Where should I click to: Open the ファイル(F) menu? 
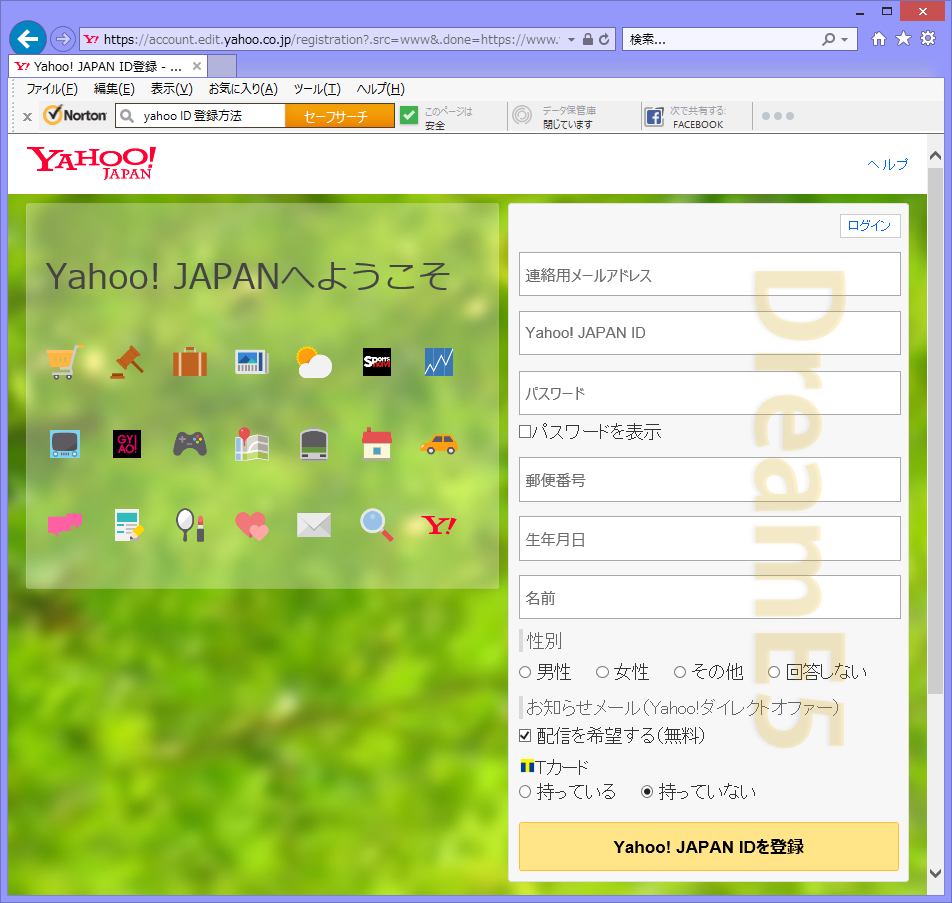point(52,89)
